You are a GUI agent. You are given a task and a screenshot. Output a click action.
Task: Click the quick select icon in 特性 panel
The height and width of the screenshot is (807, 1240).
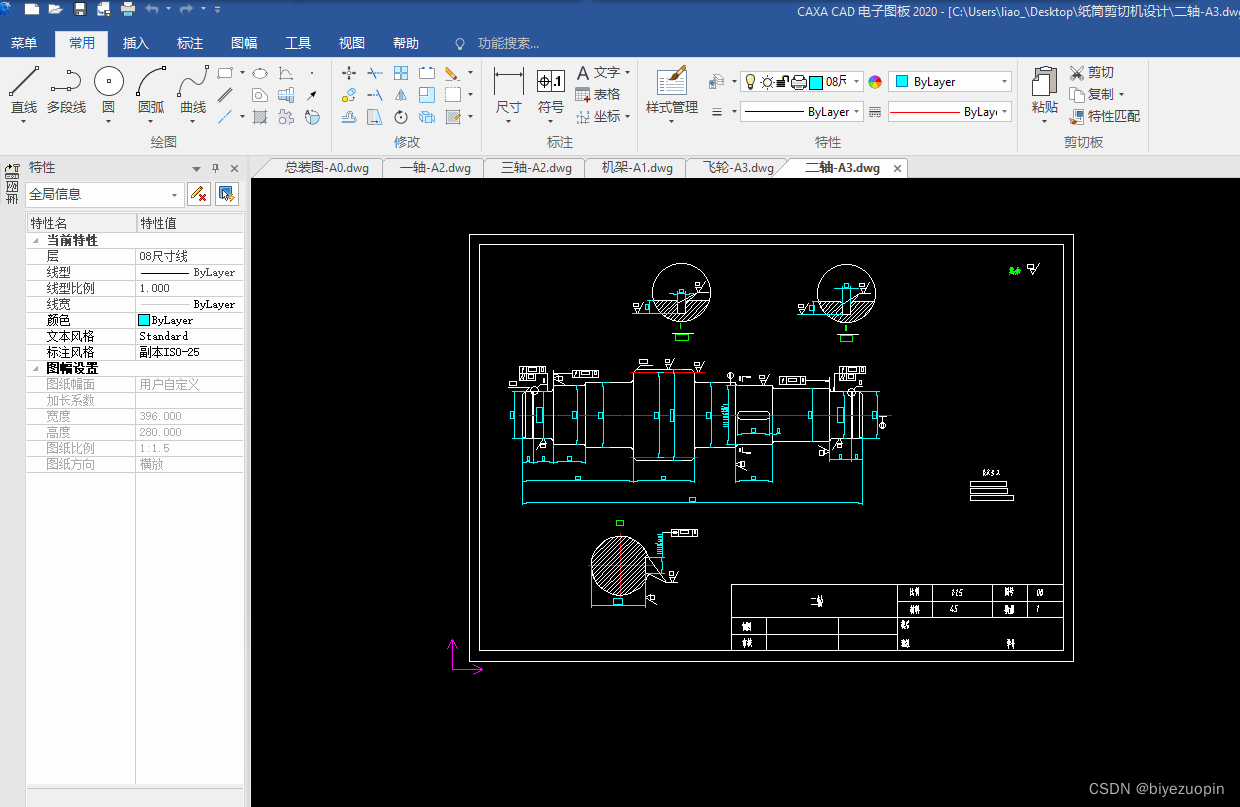(x=227, y=194)
